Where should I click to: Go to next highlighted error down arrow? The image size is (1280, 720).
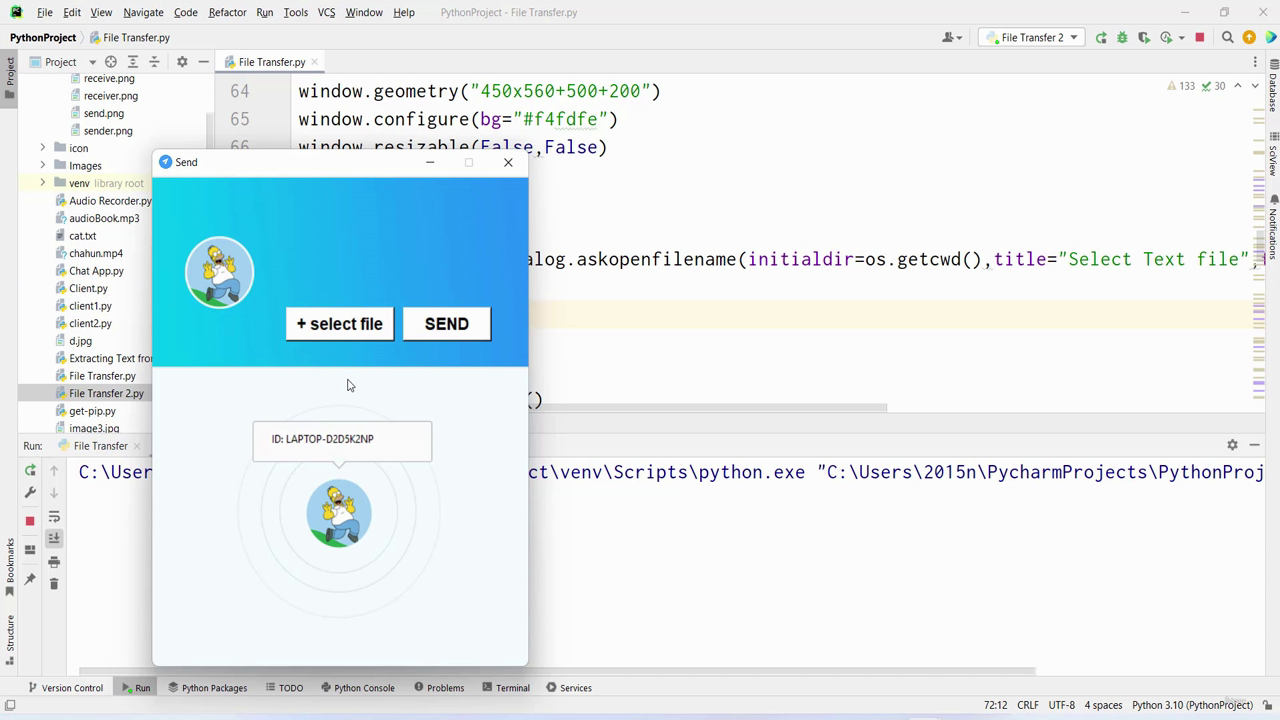(1256, 86)
